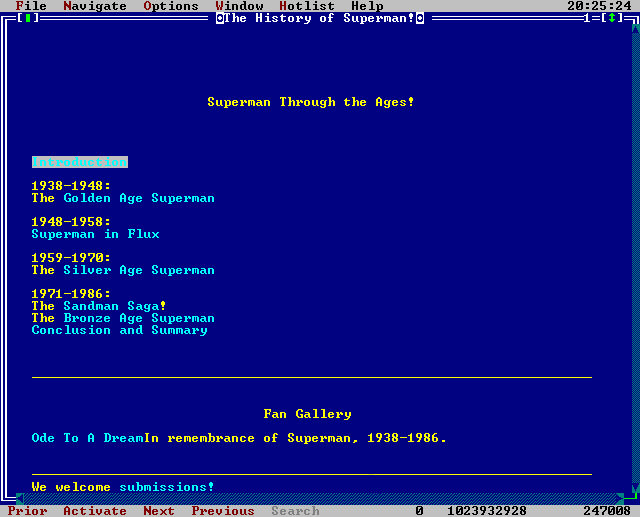Screen dimensions: 640x517
Task: Click horizontal scrollbar right arrow
Action: [620, 499]
